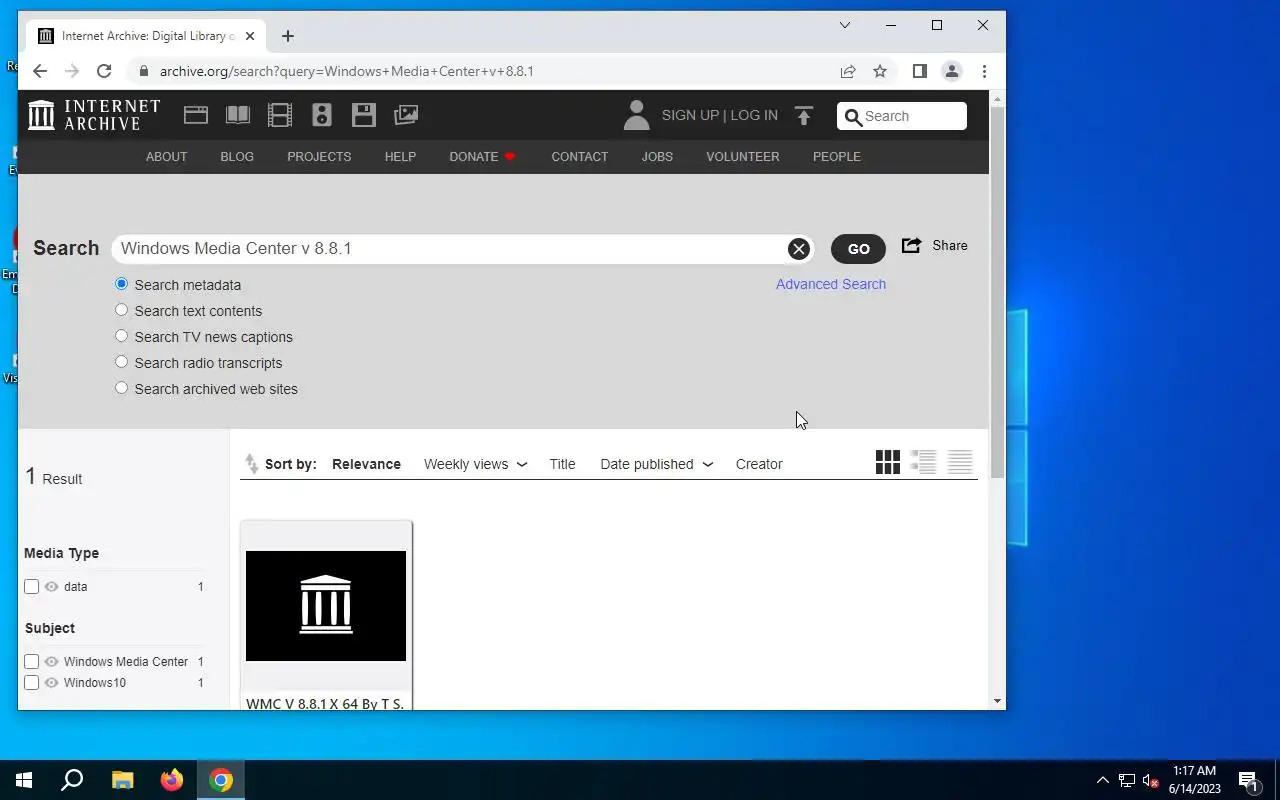Switch to compact list view
Screen dimensions: 1280x800
[960, 462]
